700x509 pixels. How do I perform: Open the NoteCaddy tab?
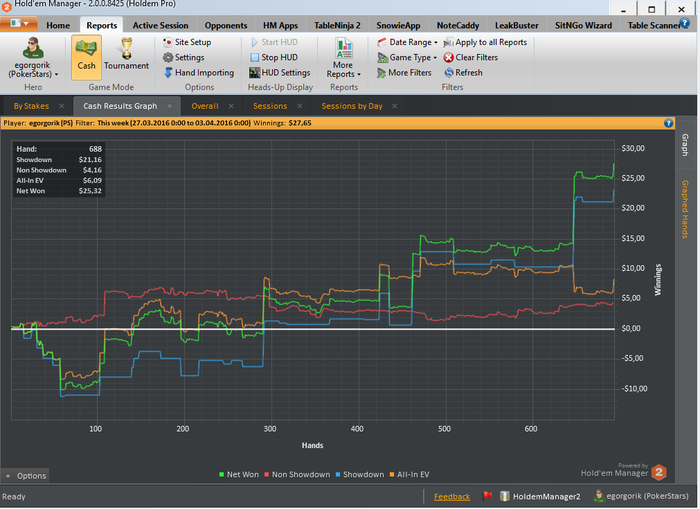click(x=458, y=25)
